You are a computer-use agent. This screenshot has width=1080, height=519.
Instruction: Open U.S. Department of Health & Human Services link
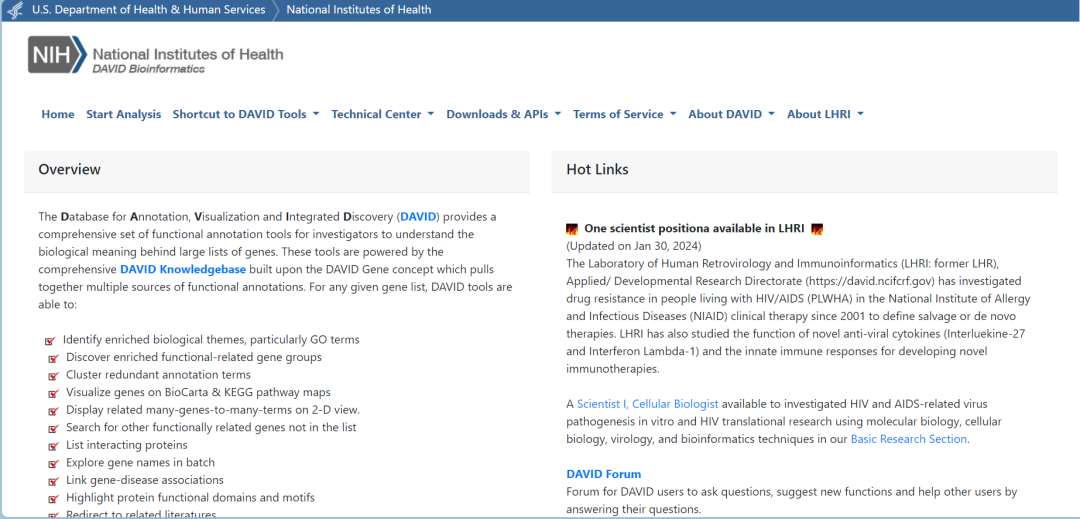tap(148, 10)
